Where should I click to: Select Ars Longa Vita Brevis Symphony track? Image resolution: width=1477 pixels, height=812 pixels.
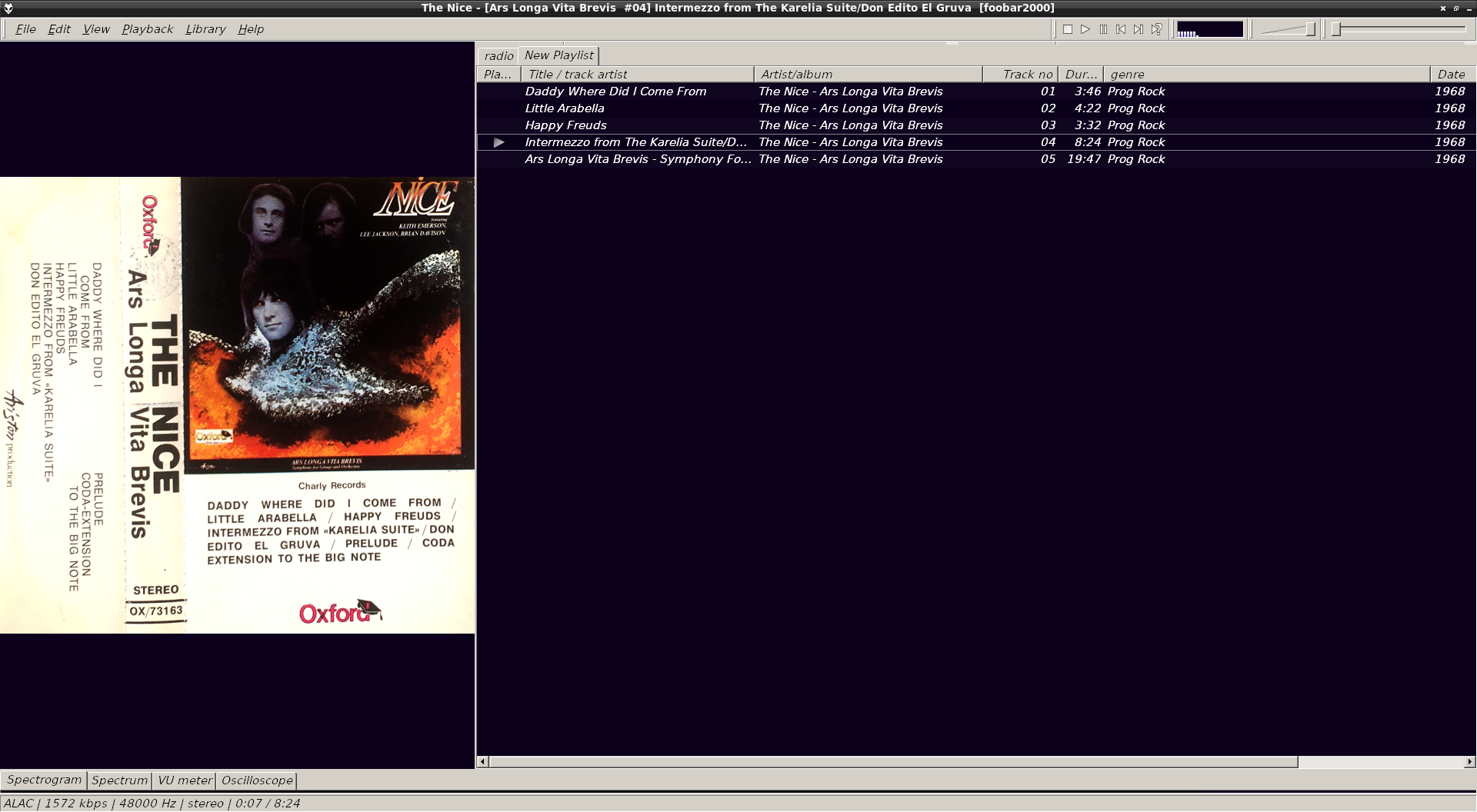pyautogui.click(x=976, y=159)
